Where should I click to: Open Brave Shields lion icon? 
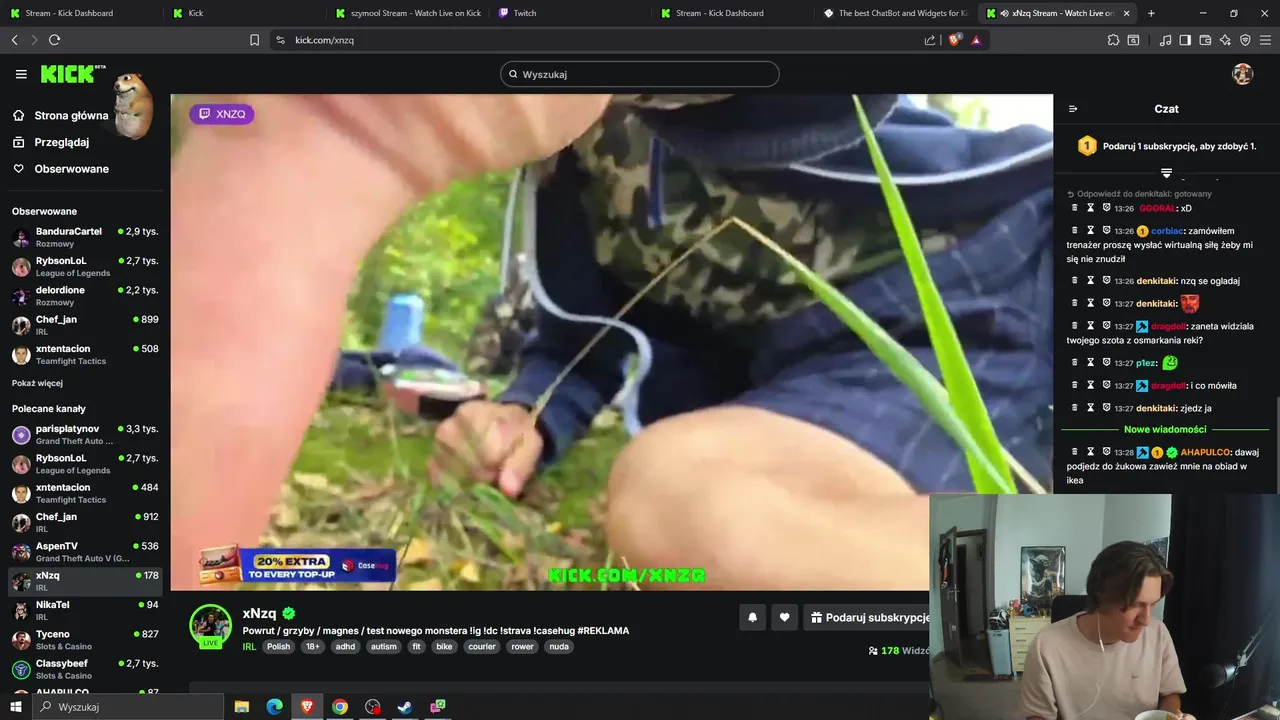tap(954, 40)
